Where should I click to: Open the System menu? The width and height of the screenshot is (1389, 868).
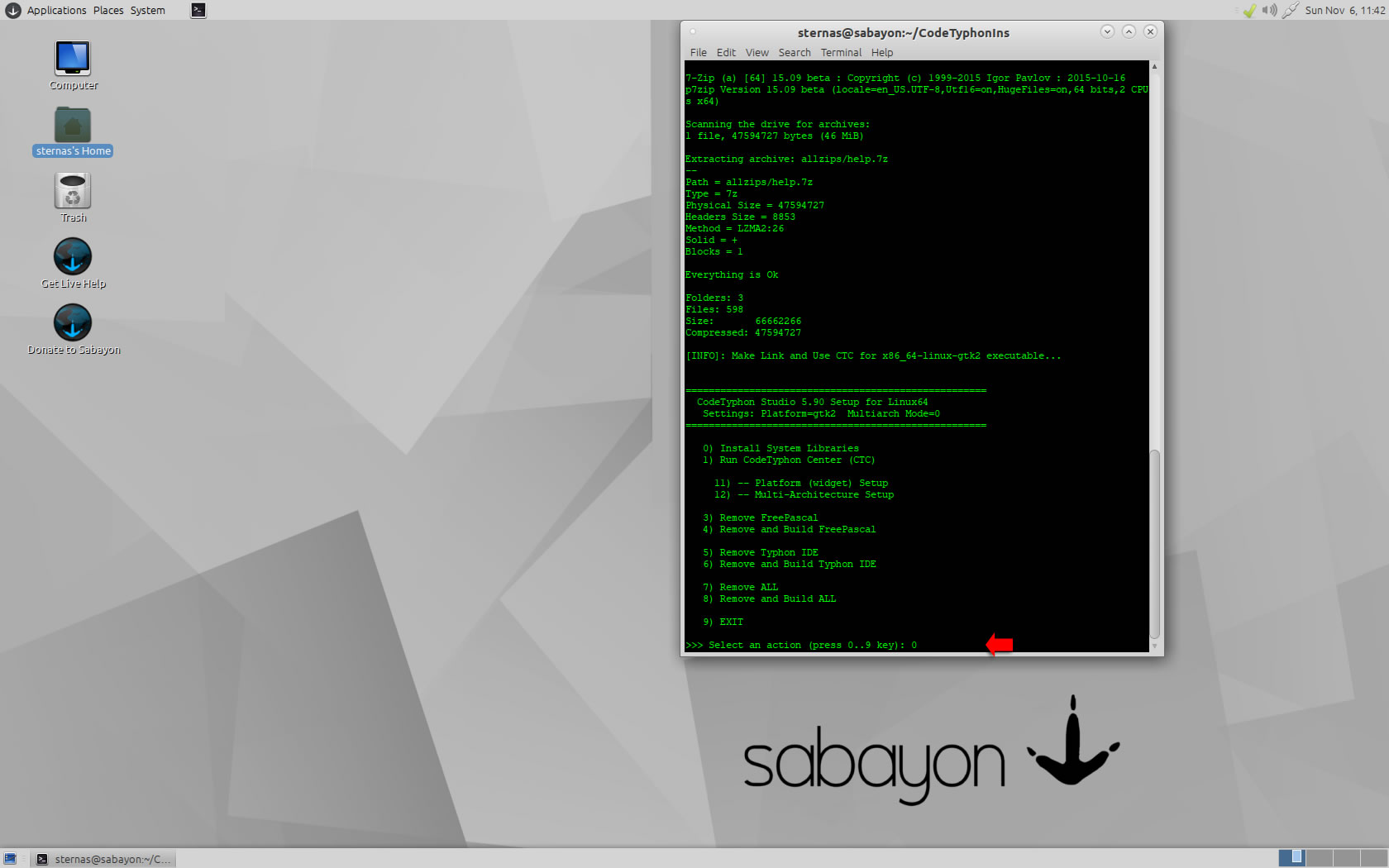pyautogui.click(x=147, y=10)
